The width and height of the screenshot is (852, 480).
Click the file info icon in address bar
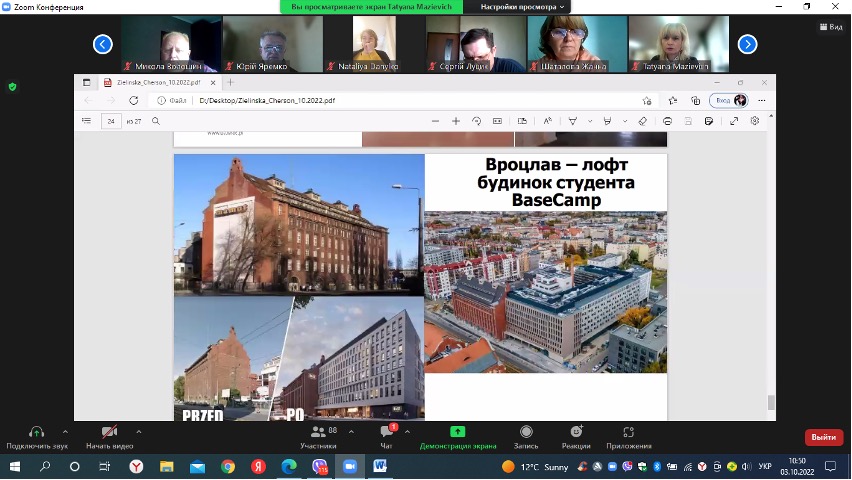click(x=161, y=101)
